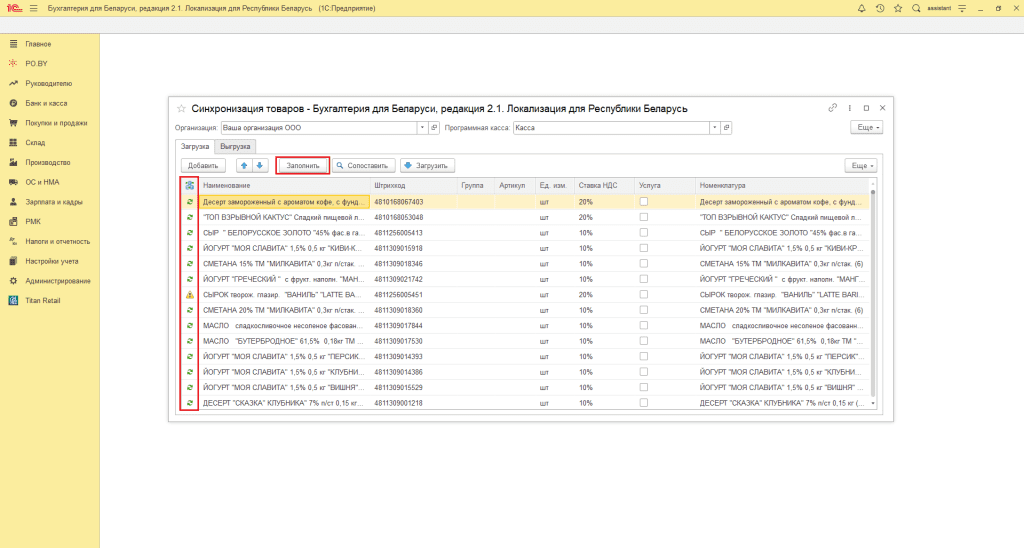Toggle Услуга checkbox for СЫР БЕЛОРУССКОЕ ЗОЛОТО row
This screenshot has height=548, width=1024.
pos(644,233)
